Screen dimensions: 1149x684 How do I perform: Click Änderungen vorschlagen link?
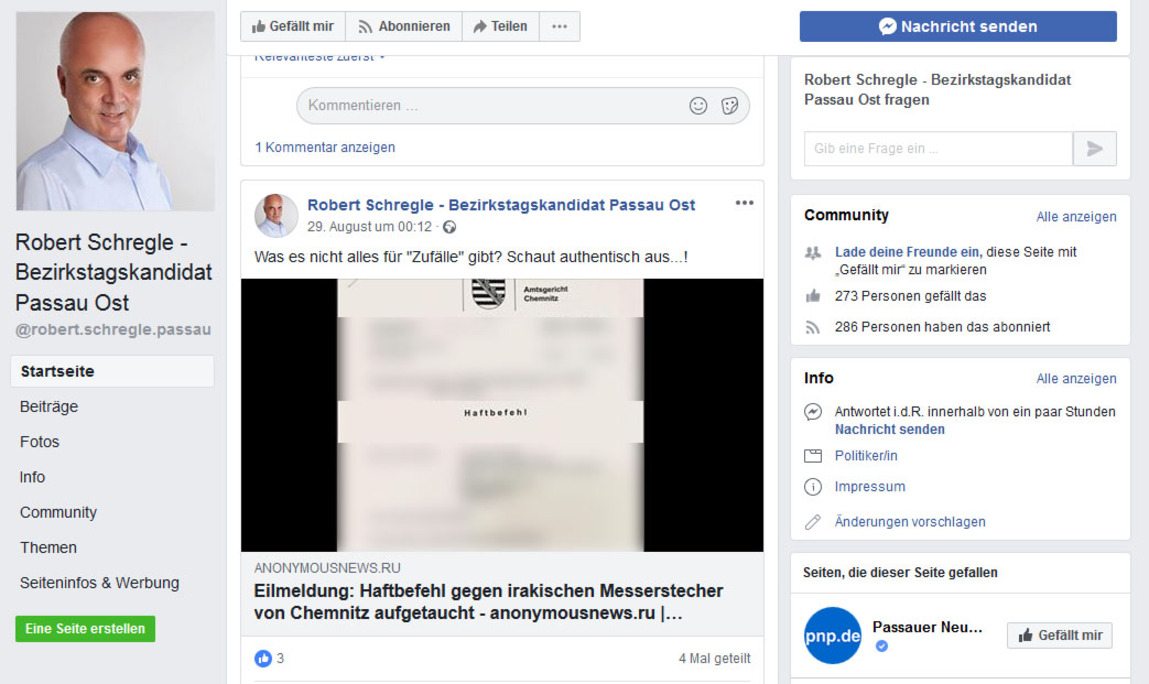click(x=910, y=522)
